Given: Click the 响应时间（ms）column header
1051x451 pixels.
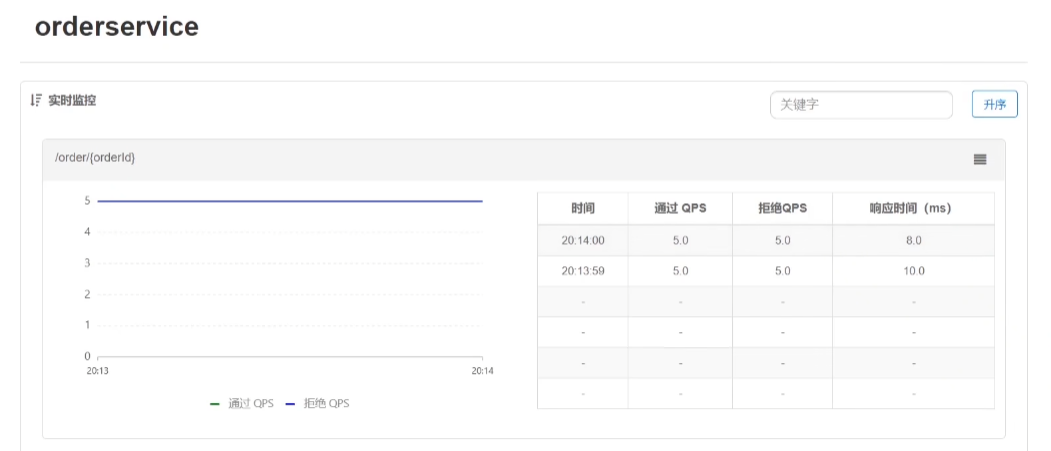Looking at the screenshot, I should click(914, 208).
